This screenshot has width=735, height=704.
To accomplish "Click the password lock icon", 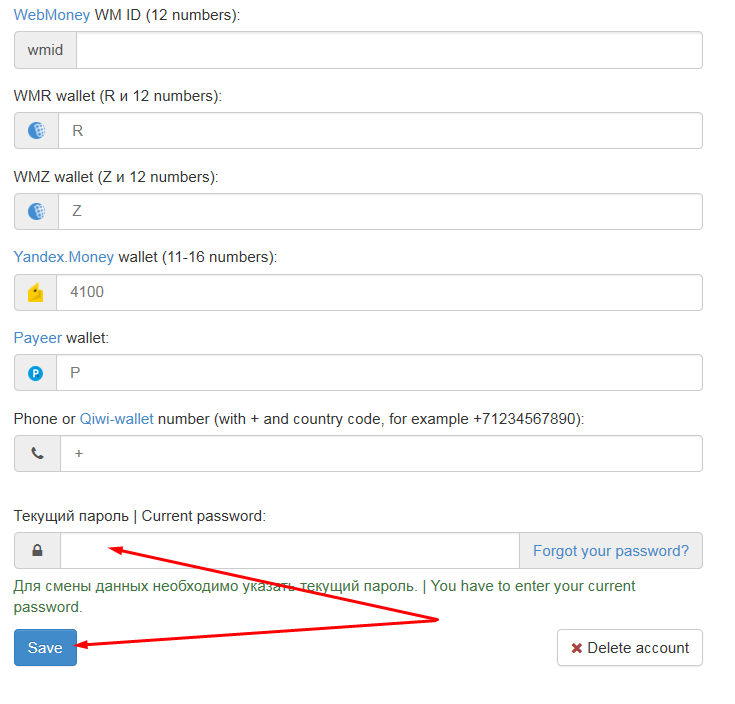I will 37,550.
